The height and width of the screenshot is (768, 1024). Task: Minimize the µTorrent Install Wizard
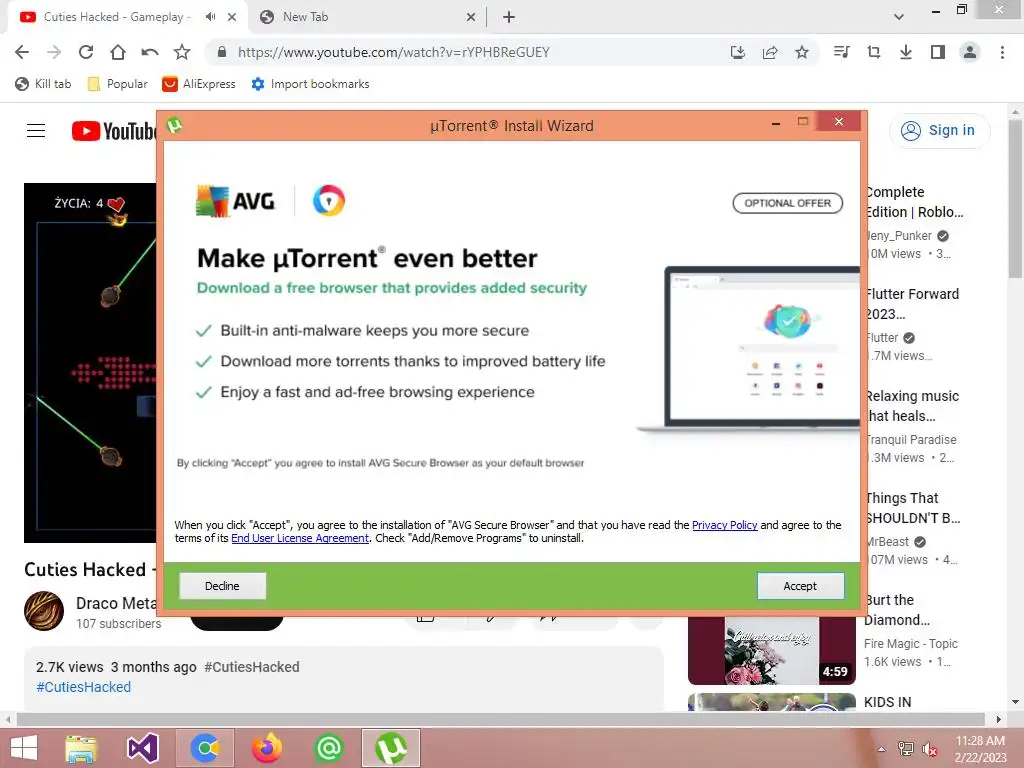pos(776,122)
